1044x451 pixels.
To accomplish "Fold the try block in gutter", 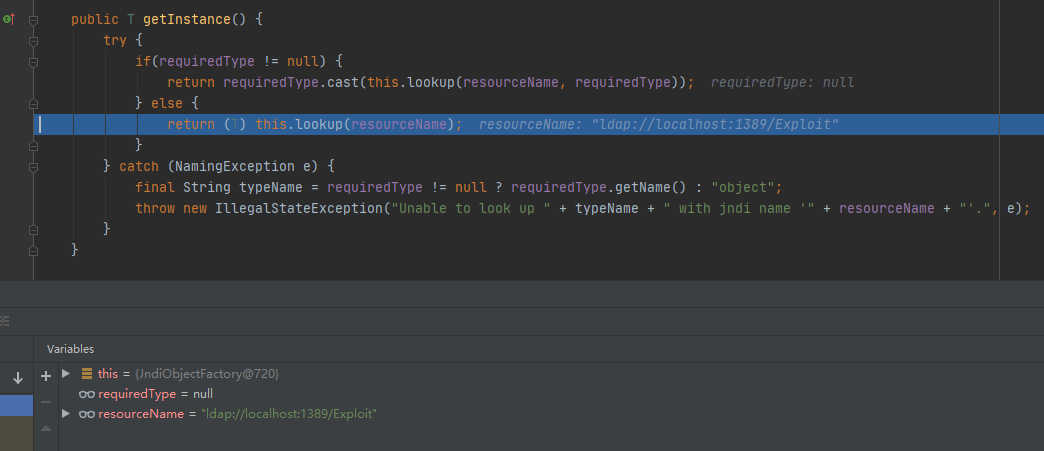I will click(x=33, y=41).
